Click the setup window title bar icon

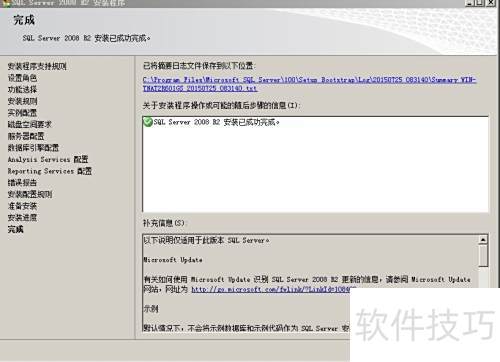click(x=6, y=3)
